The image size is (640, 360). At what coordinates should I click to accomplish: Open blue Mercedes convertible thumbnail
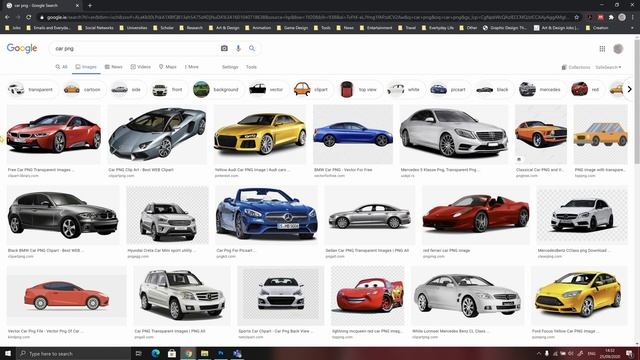point(267,215)
